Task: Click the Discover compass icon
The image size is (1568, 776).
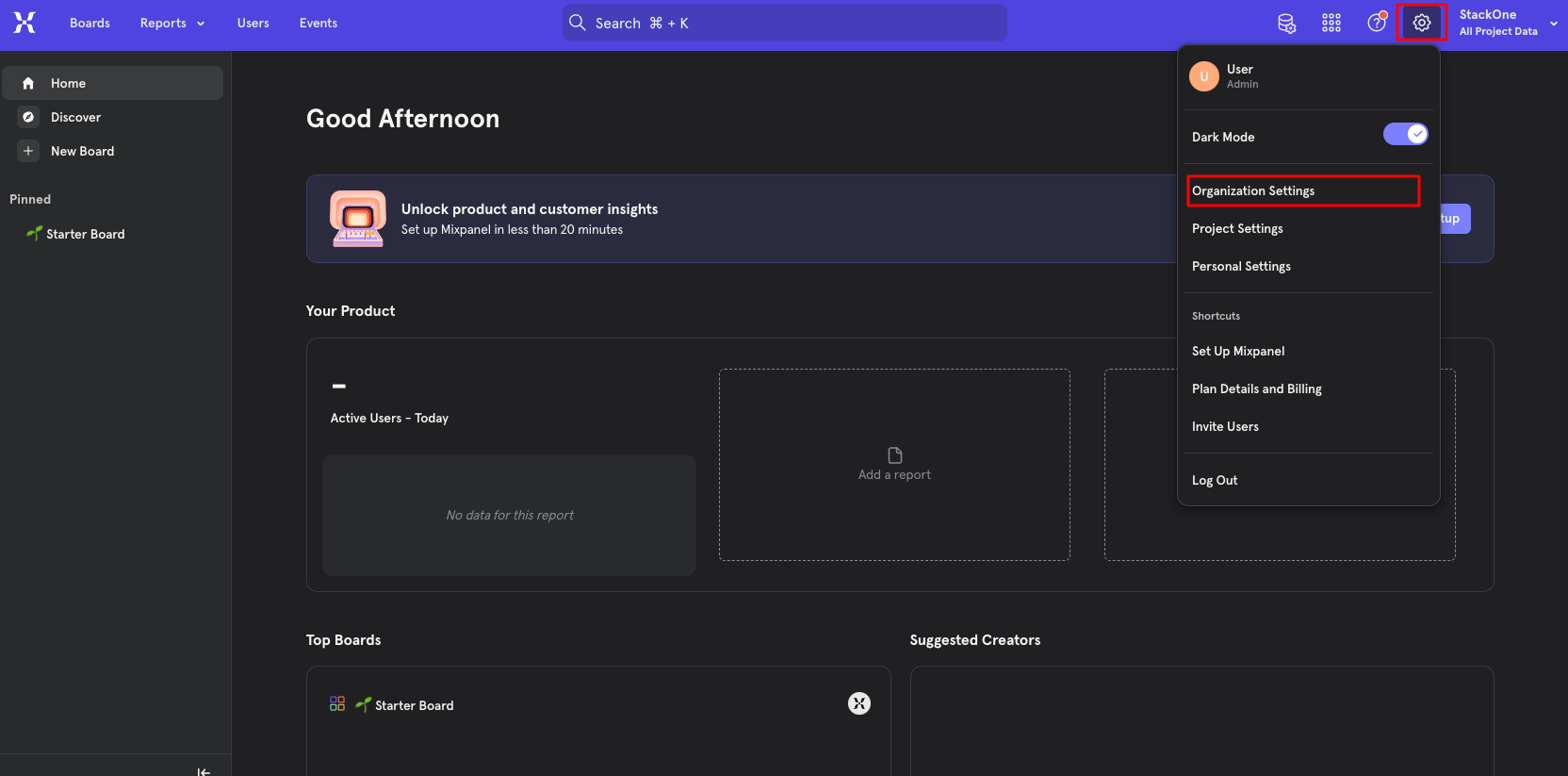Action: 28,117
